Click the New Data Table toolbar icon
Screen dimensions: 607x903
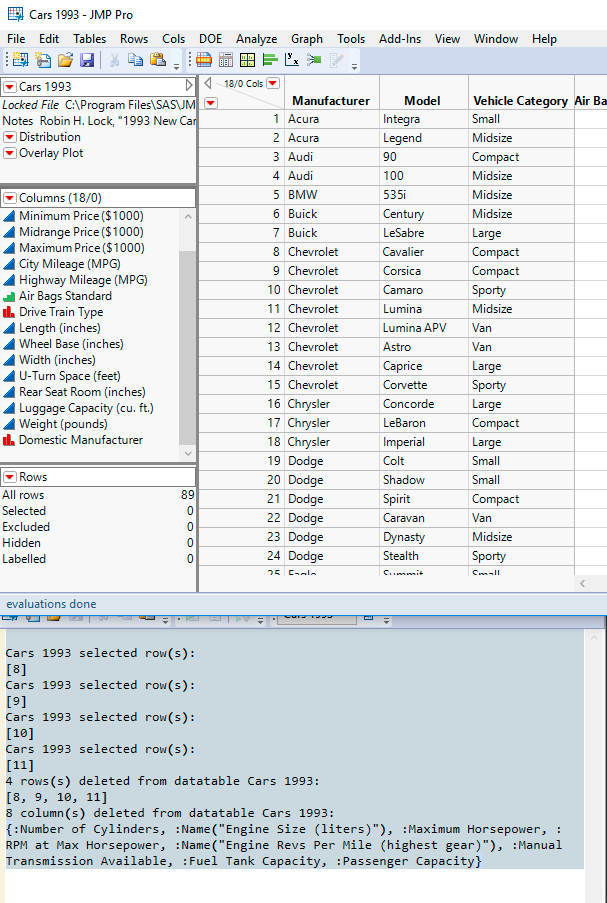click(x=20, y=60)
